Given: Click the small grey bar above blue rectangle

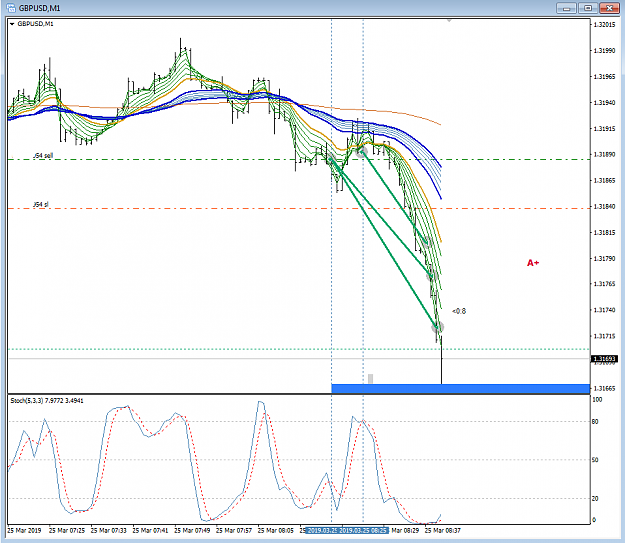Looking at the screenshot, I should point(370,379).
